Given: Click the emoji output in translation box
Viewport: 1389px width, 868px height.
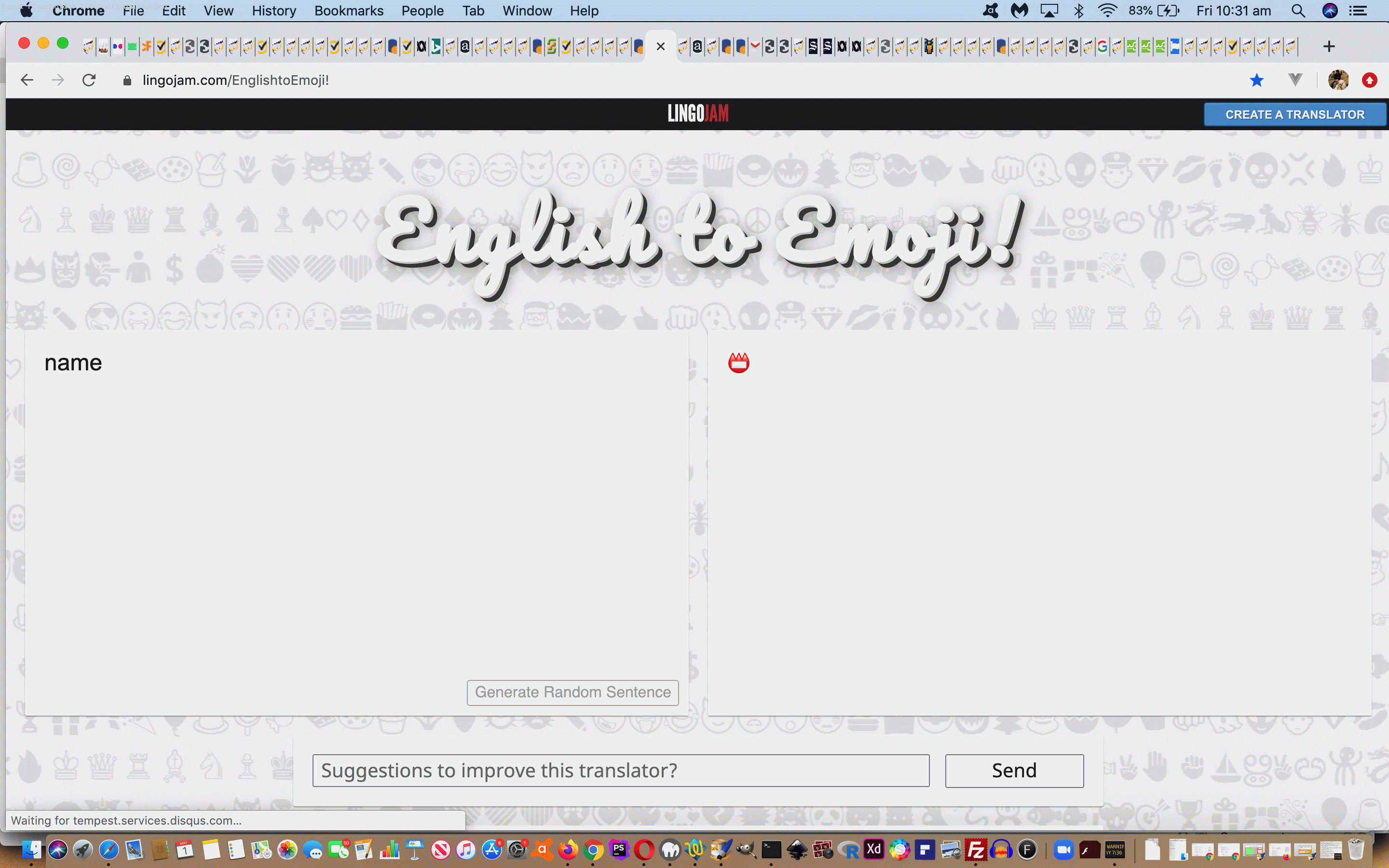Looking at the screenshot, I should coord(739,363).
